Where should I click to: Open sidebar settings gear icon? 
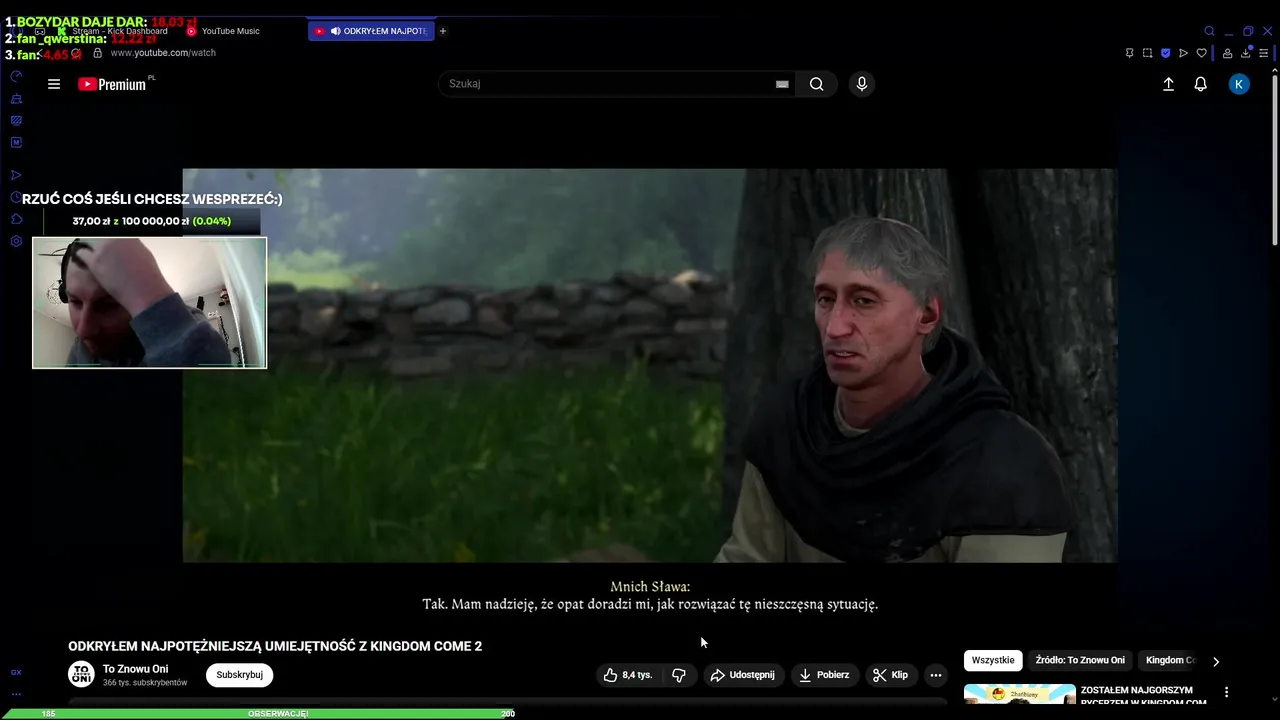coord(16,241)
